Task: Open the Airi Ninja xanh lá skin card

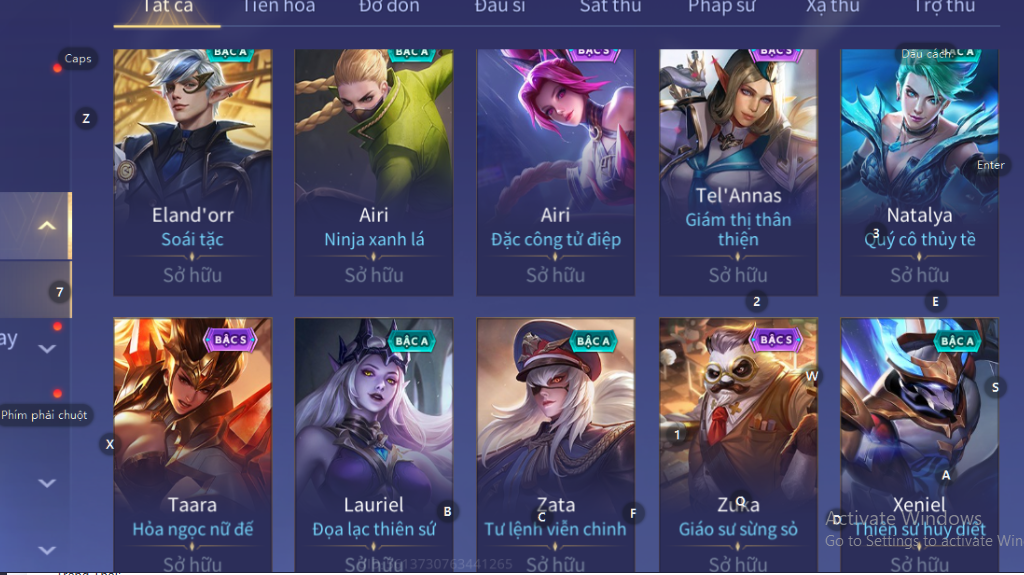Action: pyautogui.click(x=374, y=172)
